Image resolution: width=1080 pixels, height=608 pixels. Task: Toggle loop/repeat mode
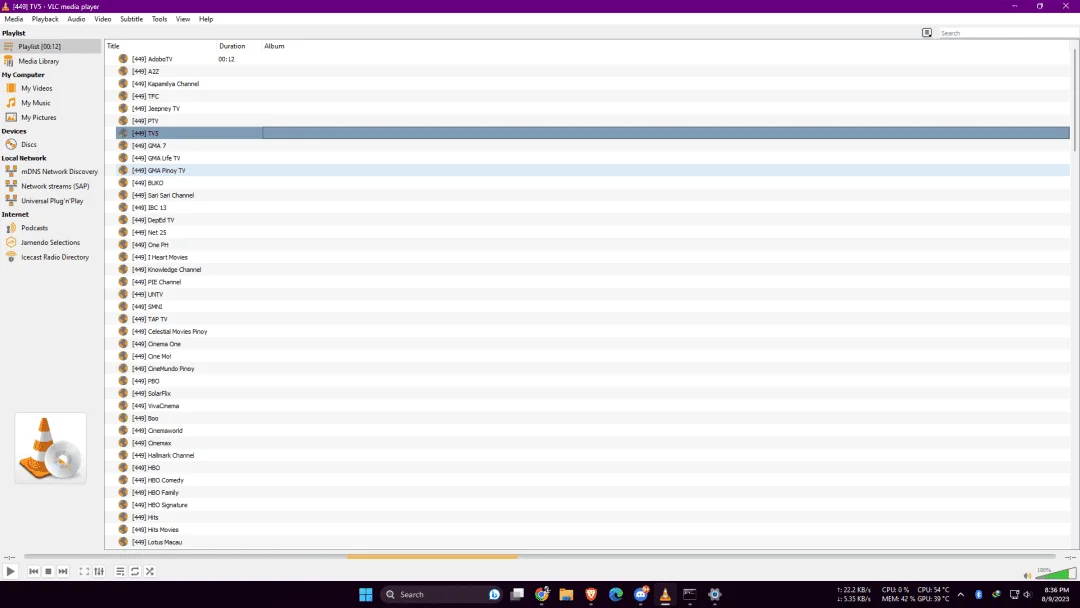135,572
